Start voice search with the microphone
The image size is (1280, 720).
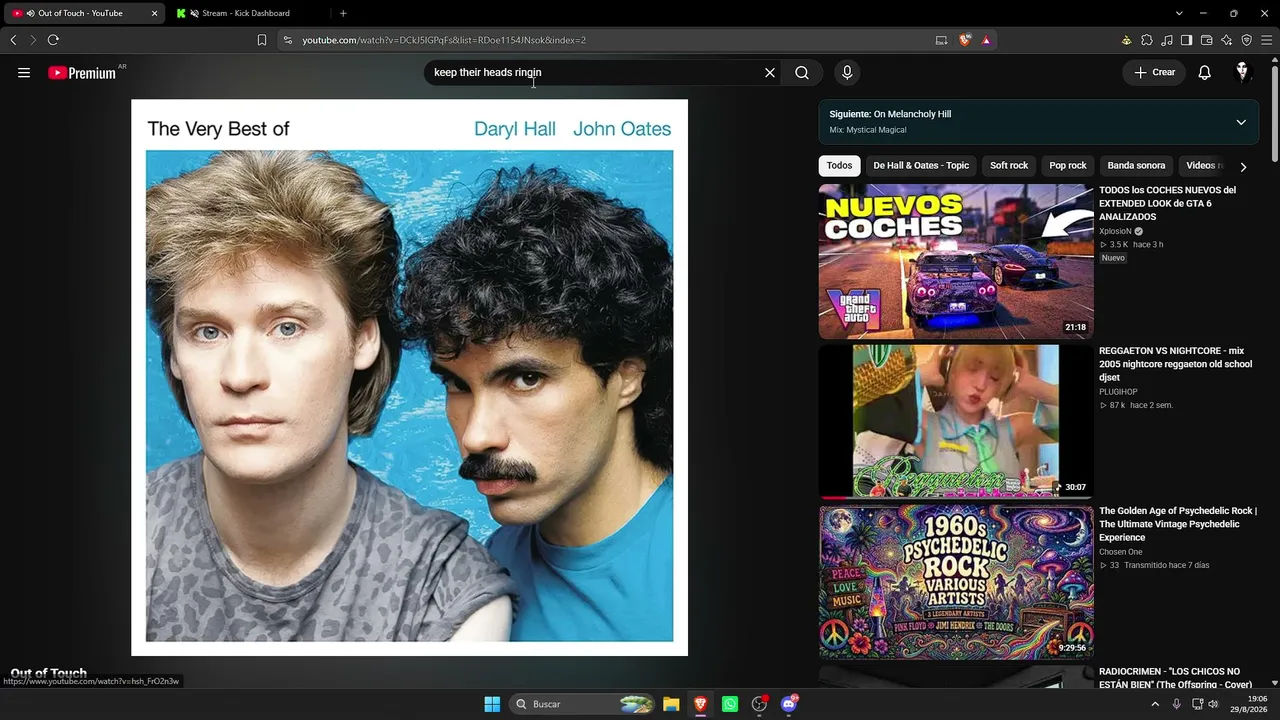[847, 72]
